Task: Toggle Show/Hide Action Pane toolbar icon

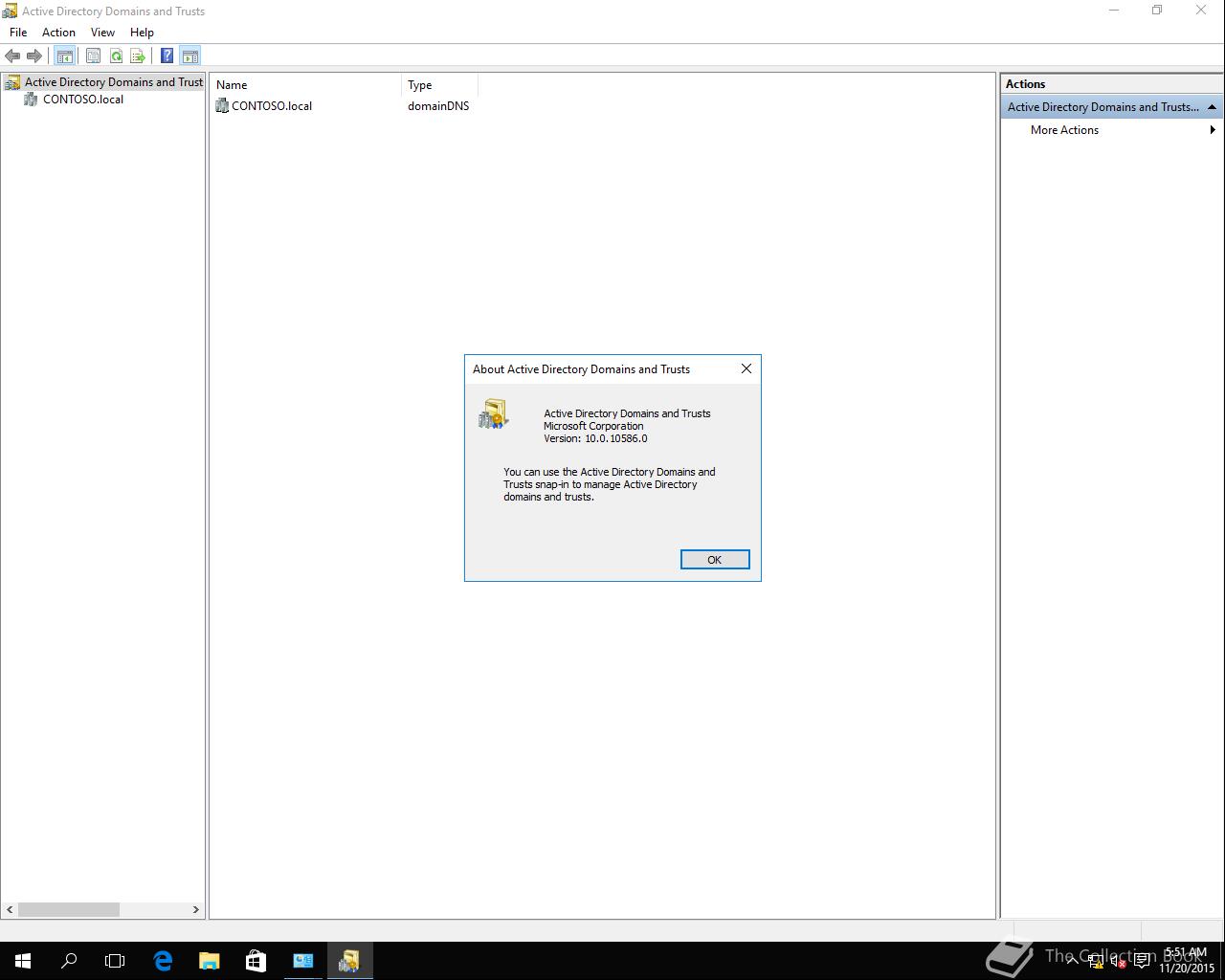Action: click(189, 56)
